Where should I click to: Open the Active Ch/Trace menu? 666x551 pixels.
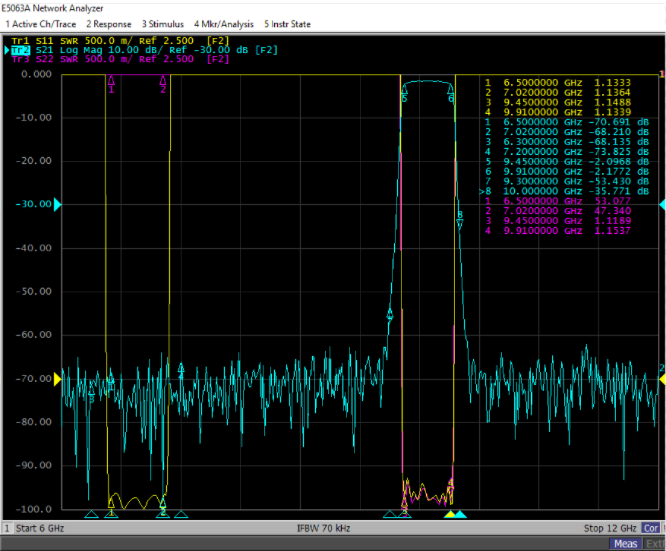point(41,23)
